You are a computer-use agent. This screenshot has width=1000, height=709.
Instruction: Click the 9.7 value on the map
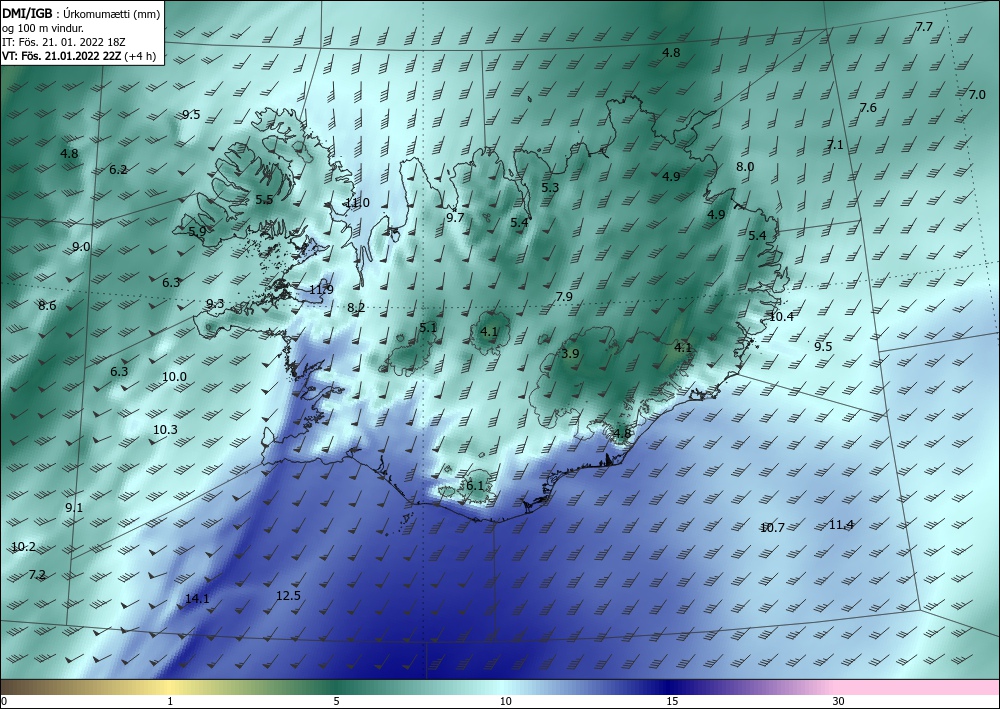455,218
